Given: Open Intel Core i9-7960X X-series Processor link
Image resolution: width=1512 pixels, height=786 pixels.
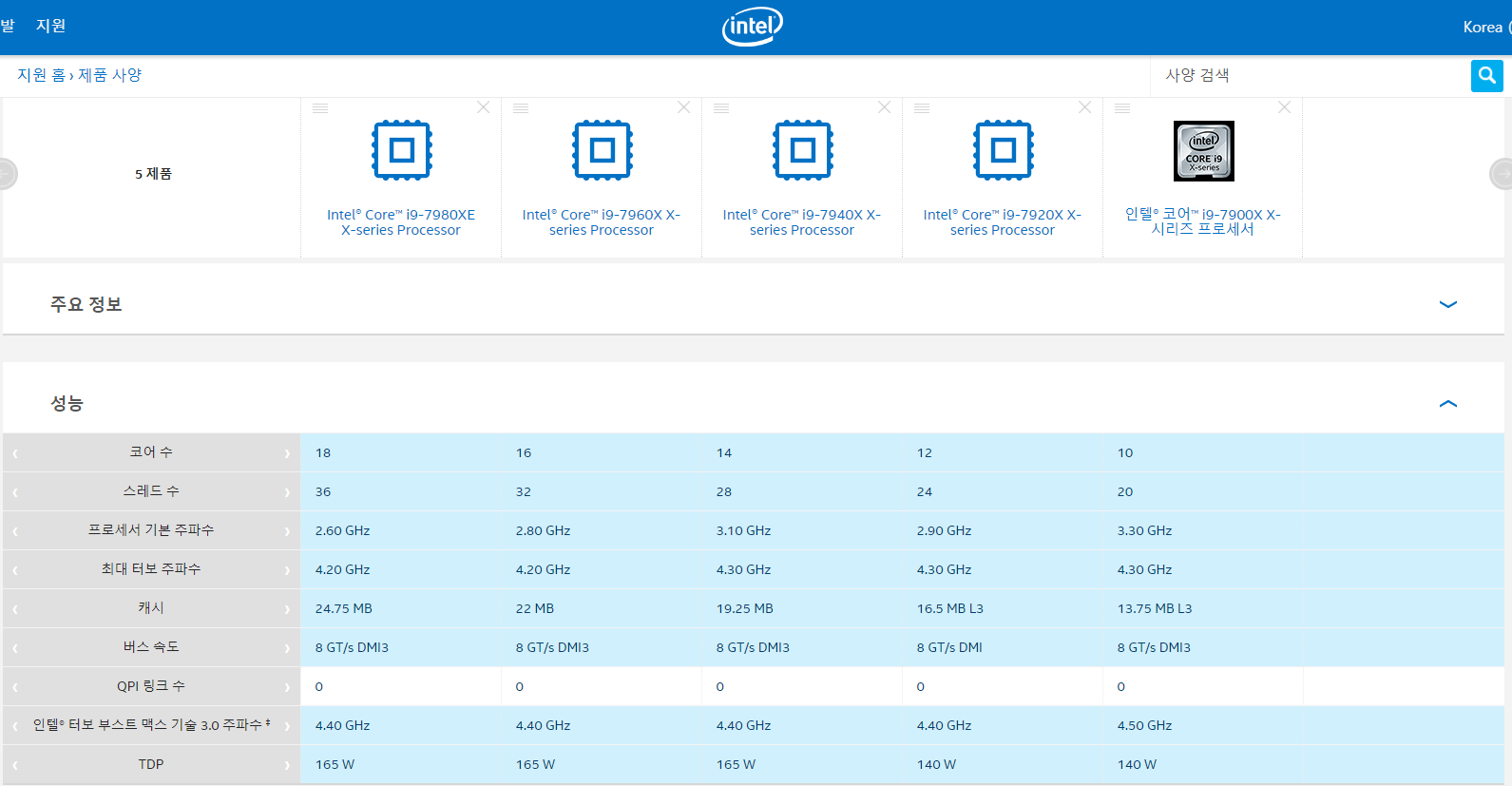Looking at the screenshot, I should [x=602, y=222].
